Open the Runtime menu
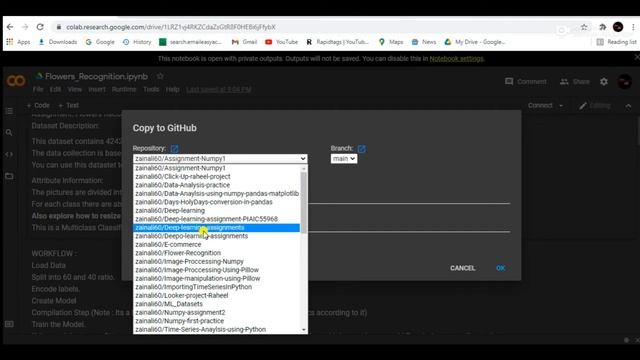This screenshot has height=360, width=640. [x=124, y=89]
